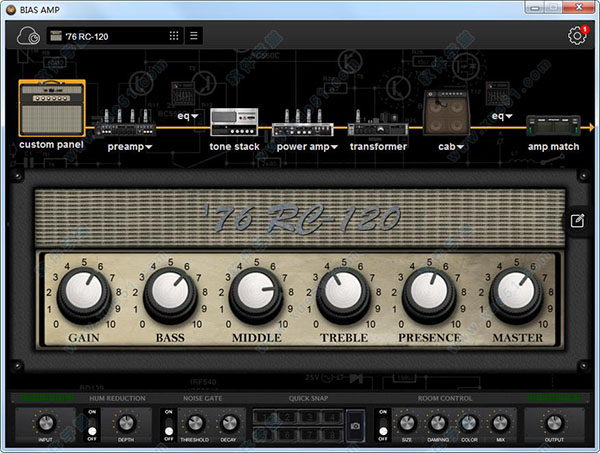Select Quick Snap slot 6
The width and height of the screenshot is (600, 453).
pos(287,434)
